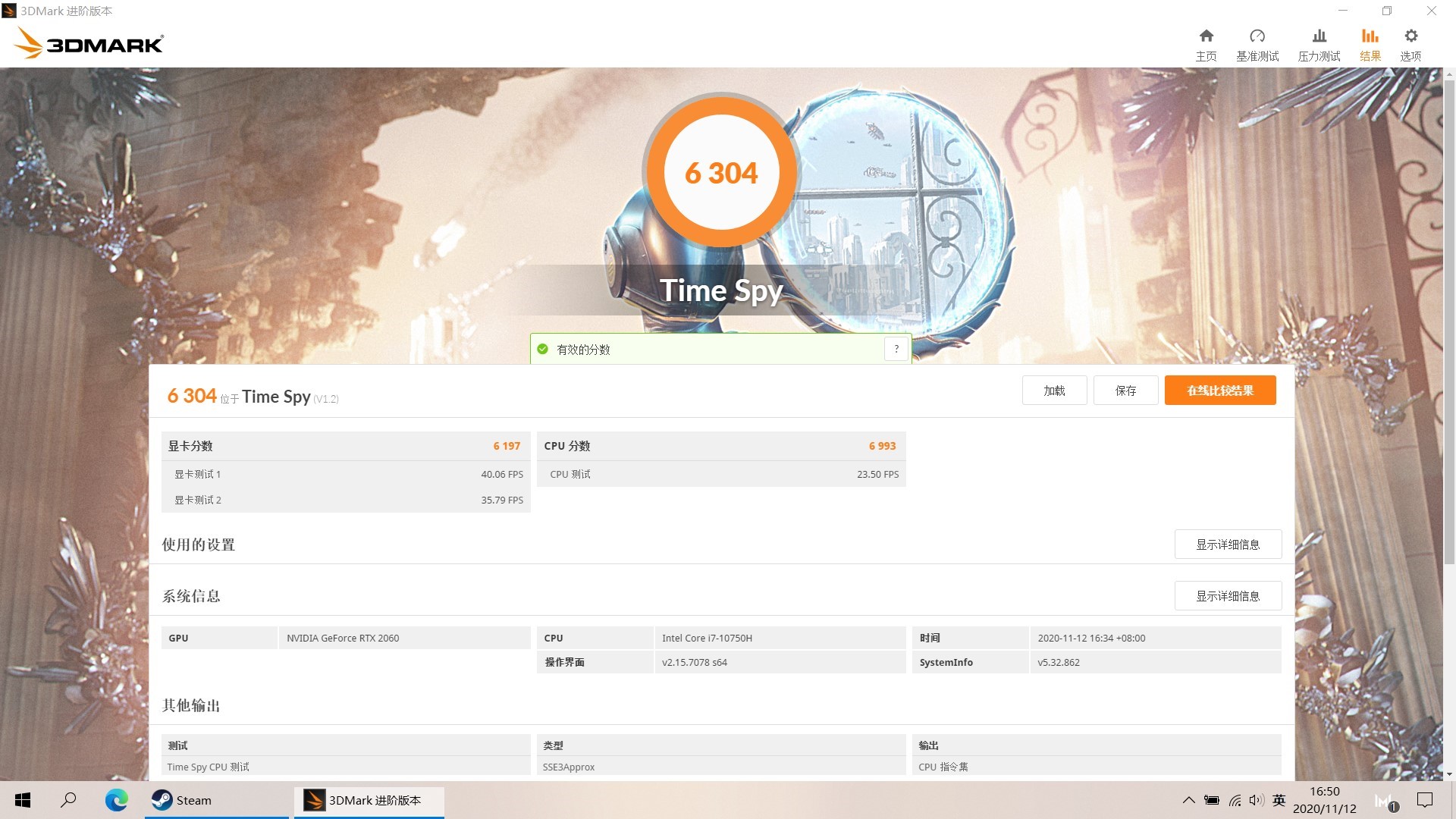
Task: Click the battery icon in the tray
Action: coord(1212,800)
